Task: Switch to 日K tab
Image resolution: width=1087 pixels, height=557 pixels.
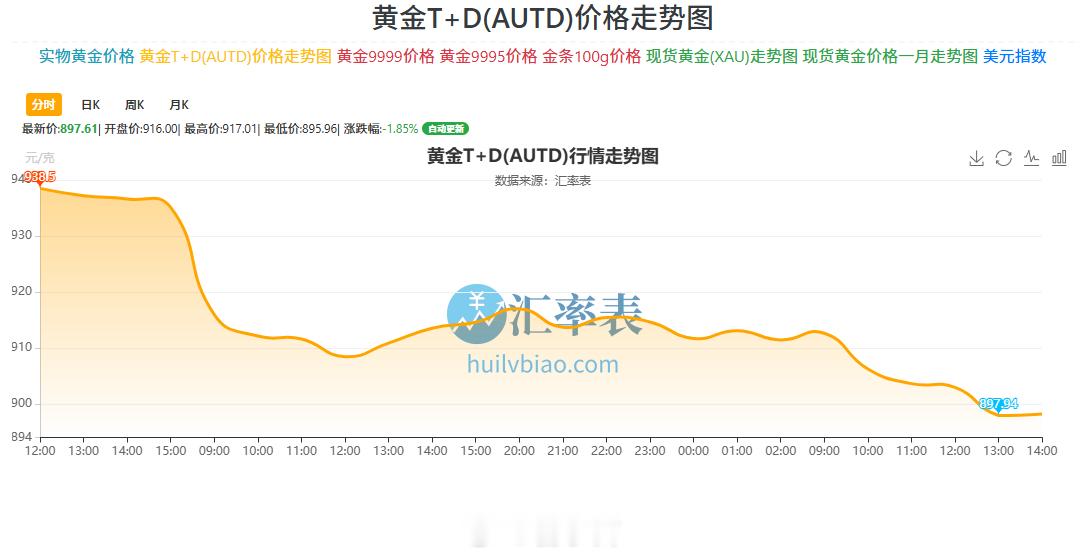Action: (91, 105)
